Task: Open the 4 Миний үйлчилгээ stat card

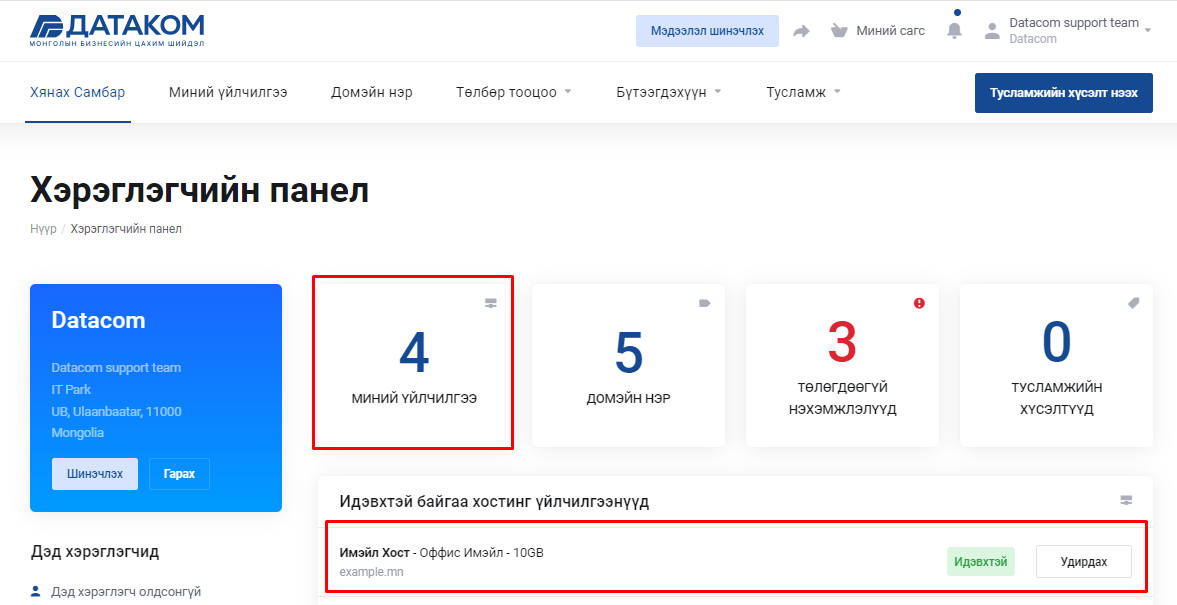Action: 414,366
